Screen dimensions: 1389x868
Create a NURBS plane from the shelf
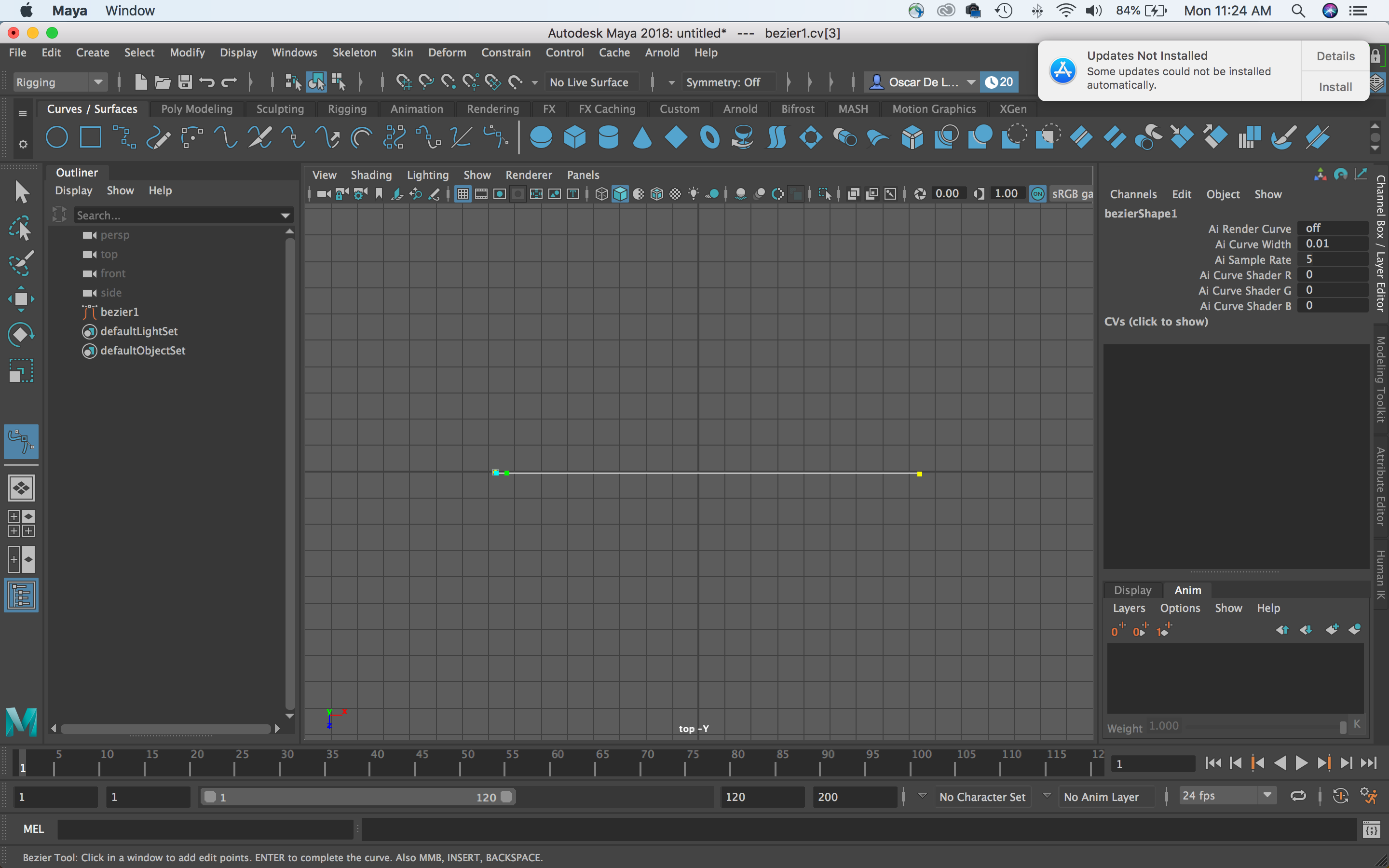676,138
